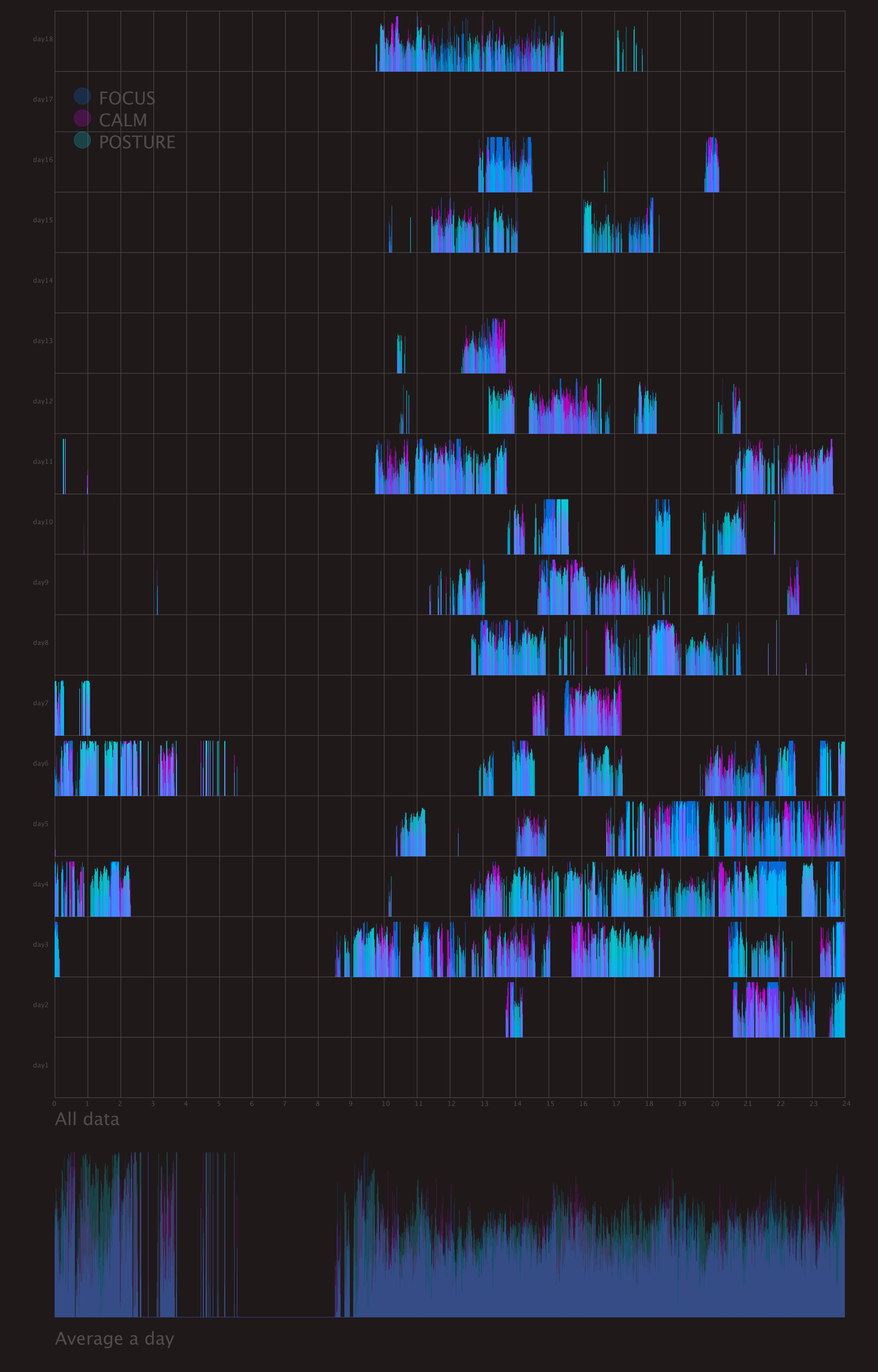Click hour 24 on the time axis
This screenshot has width=878, height=1372.
pos(846,1104)
